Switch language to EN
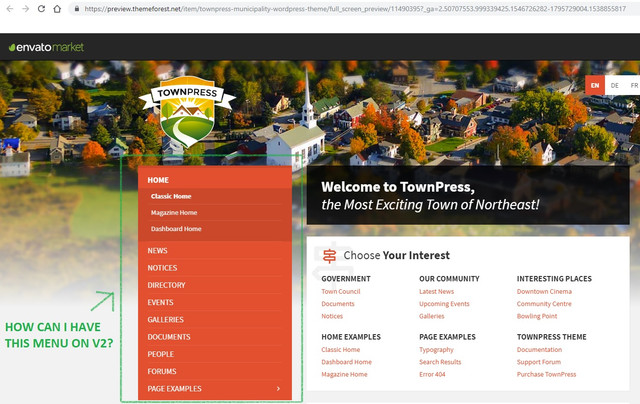 click(x=595, y=85)
